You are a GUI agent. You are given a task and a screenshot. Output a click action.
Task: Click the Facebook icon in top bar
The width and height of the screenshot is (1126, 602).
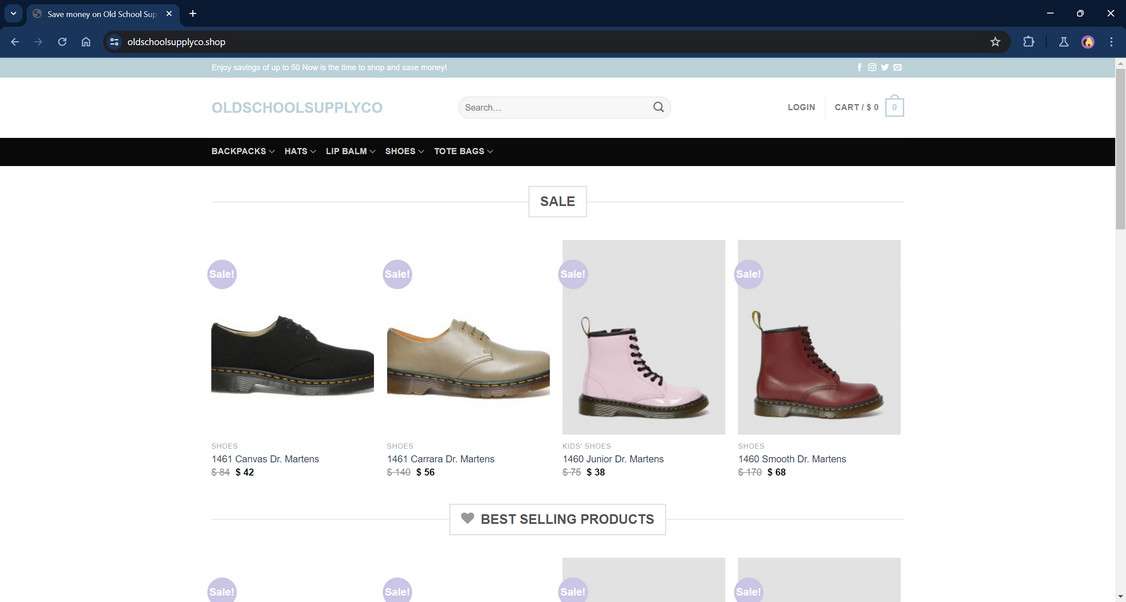pos(860,68)
